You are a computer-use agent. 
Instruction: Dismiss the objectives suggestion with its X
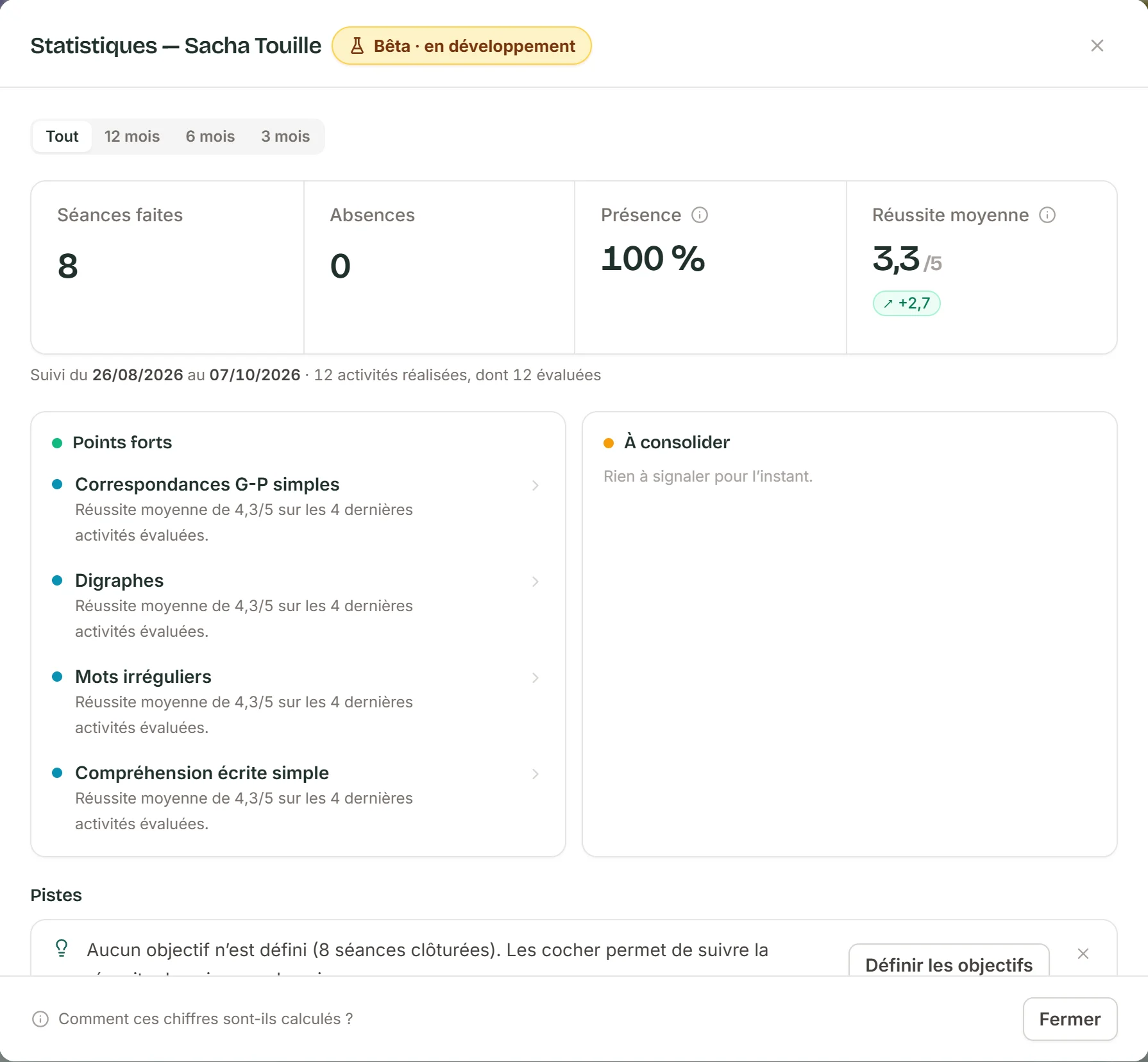tap(1083, 954)
